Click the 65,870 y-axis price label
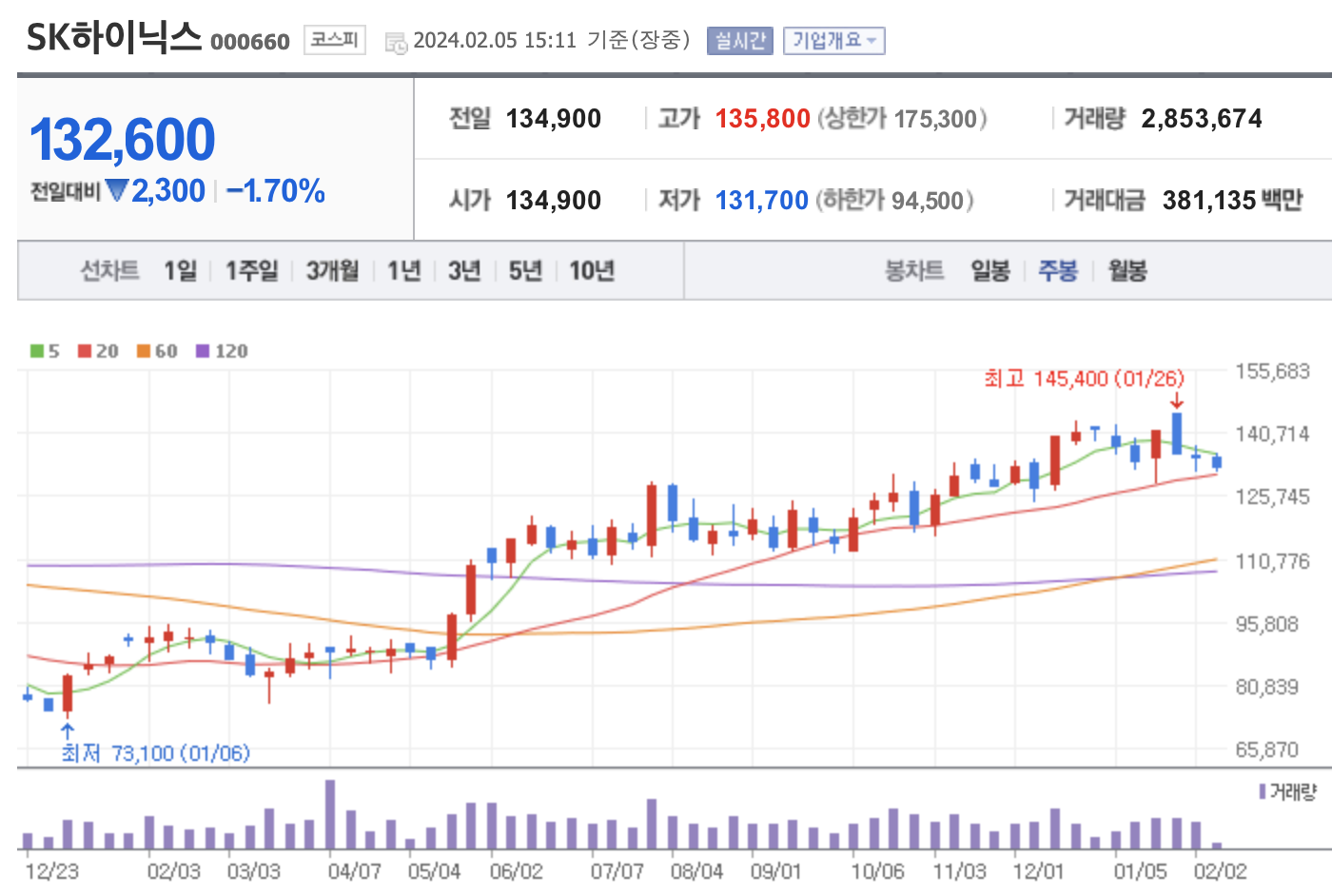The width and height of the screenshot is (1332, 896). pyautogui.click(x=1267, y=750)
